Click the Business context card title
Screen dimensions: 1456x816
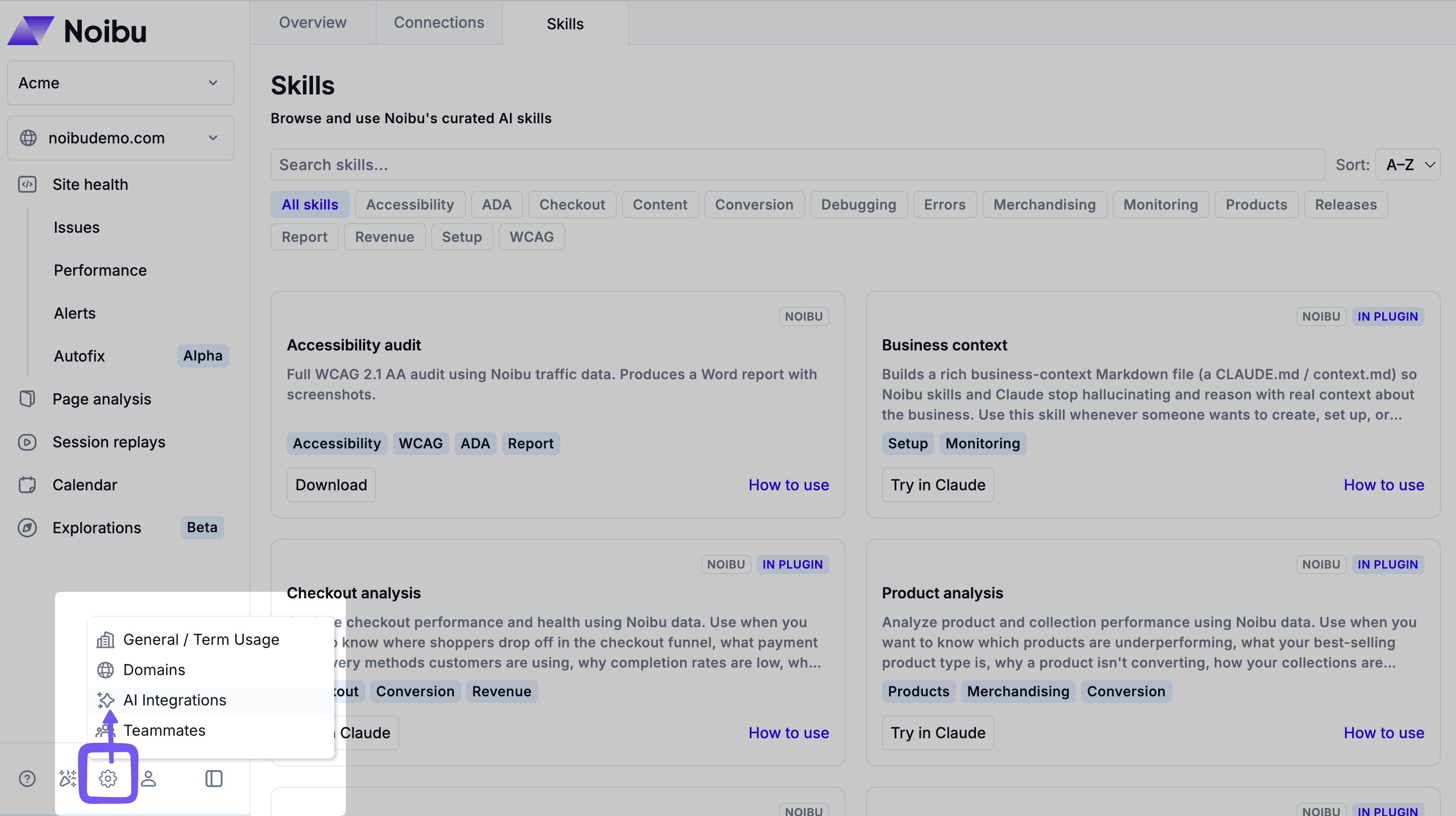tap(945, 345)
